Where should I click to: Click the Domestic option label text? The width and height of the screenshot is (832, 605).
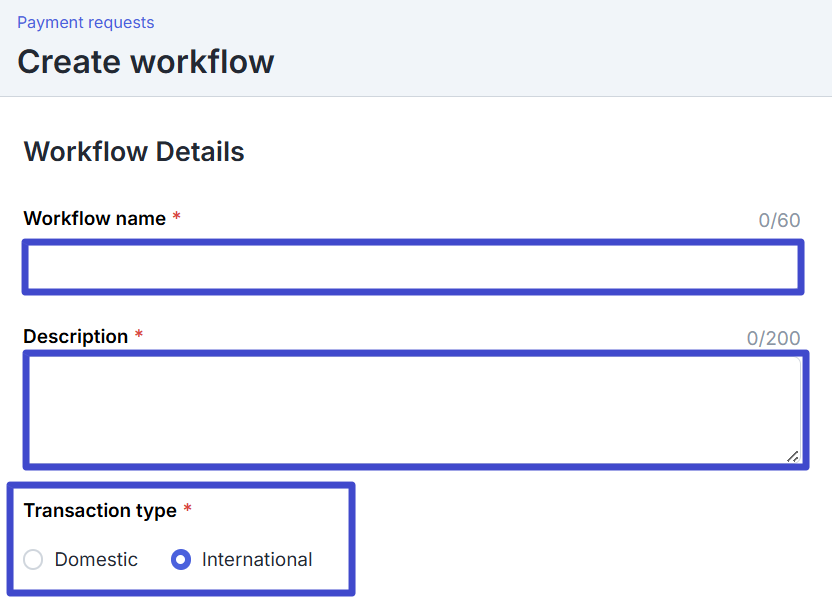96,560
